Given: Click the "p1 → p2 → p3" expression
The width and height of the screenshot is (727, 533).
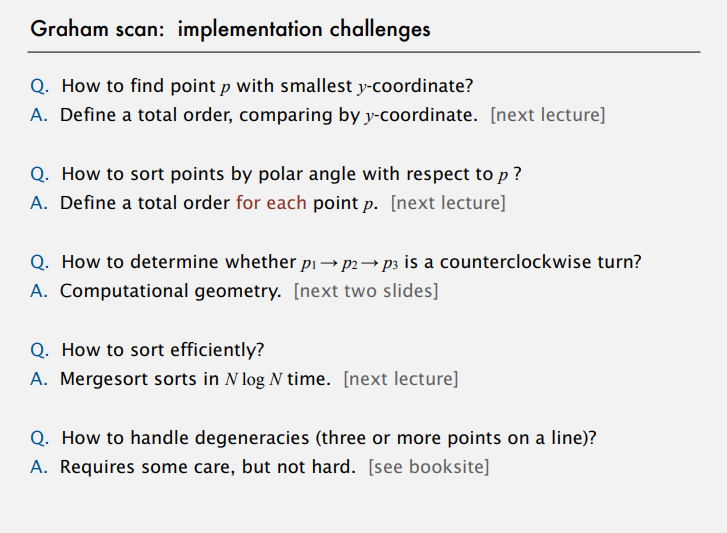Looking at the screenshot, I should coord(341,264).
